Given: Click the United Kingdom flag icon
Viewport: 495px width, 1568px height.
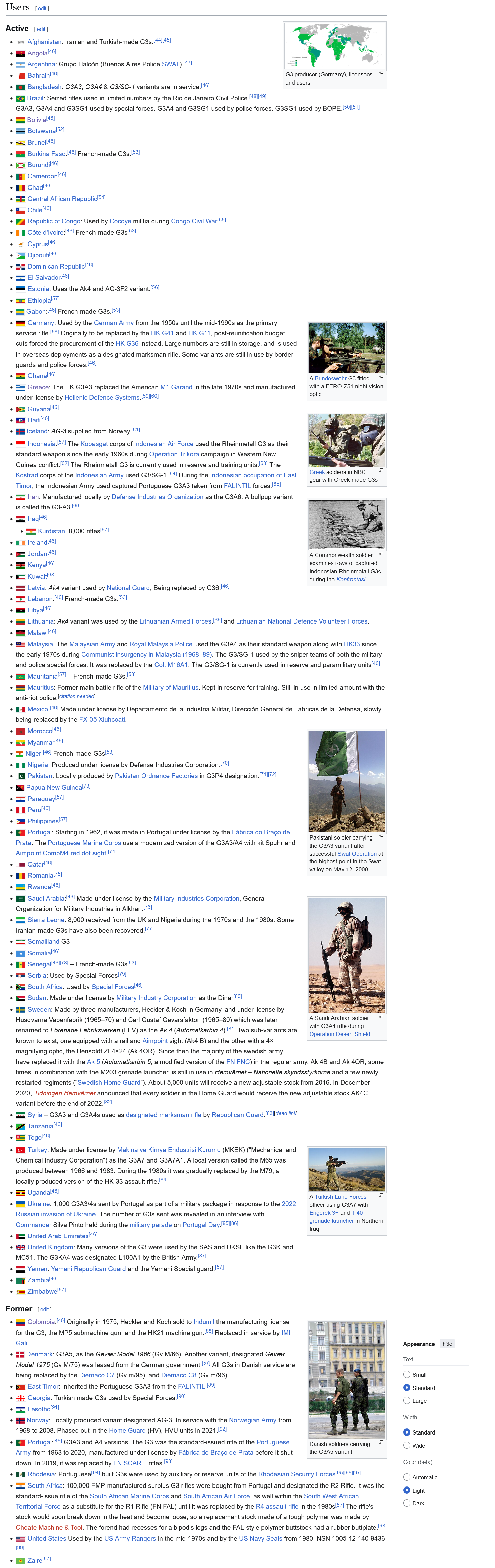Looking at the screenshot, I should point(21,1247).
